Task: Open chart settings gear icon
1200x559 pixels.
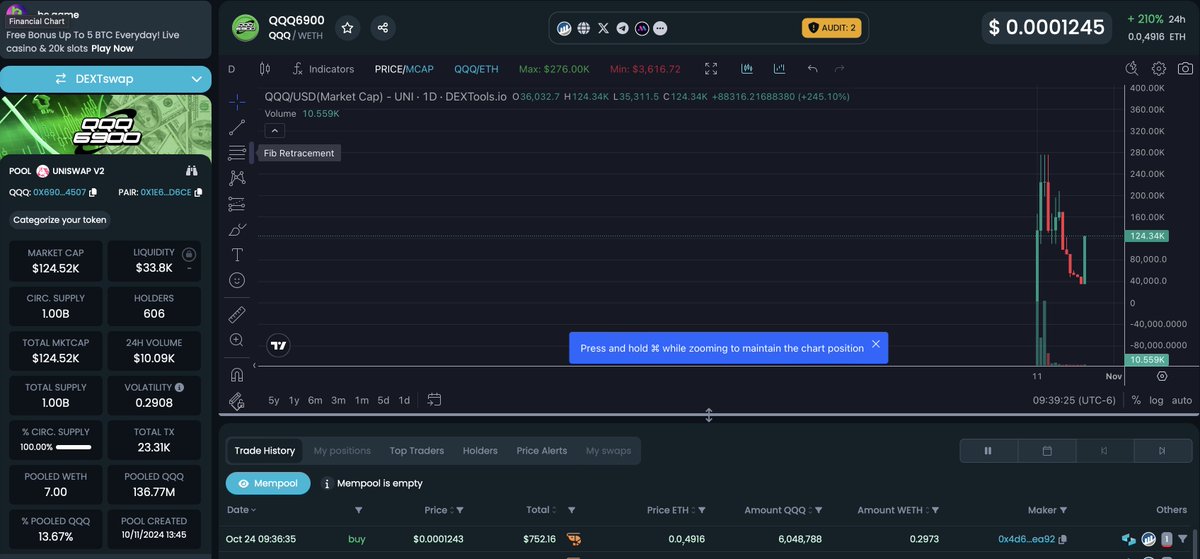Action: pos(1159,69)
